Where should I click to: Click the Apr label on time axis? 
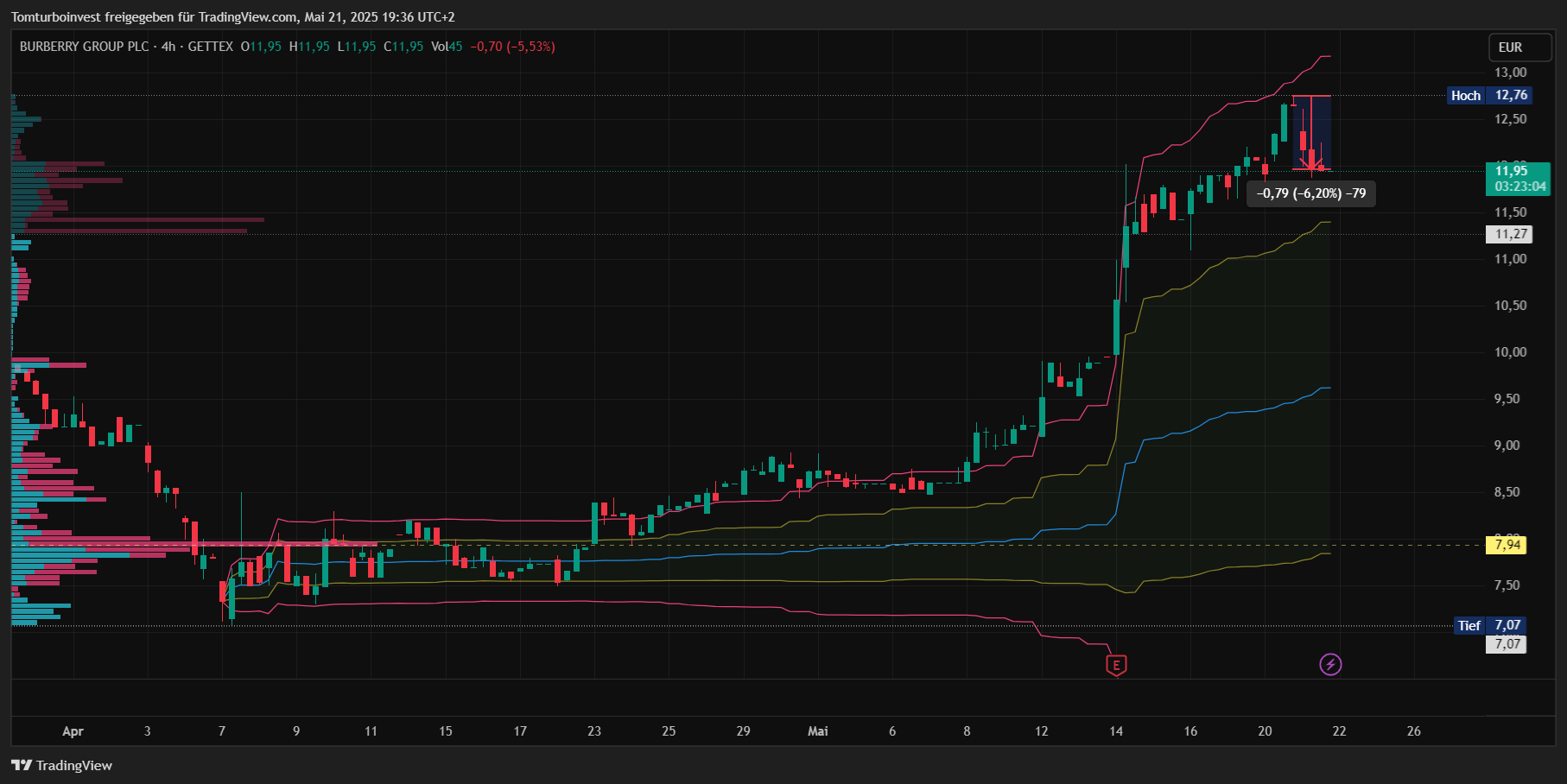73,731
